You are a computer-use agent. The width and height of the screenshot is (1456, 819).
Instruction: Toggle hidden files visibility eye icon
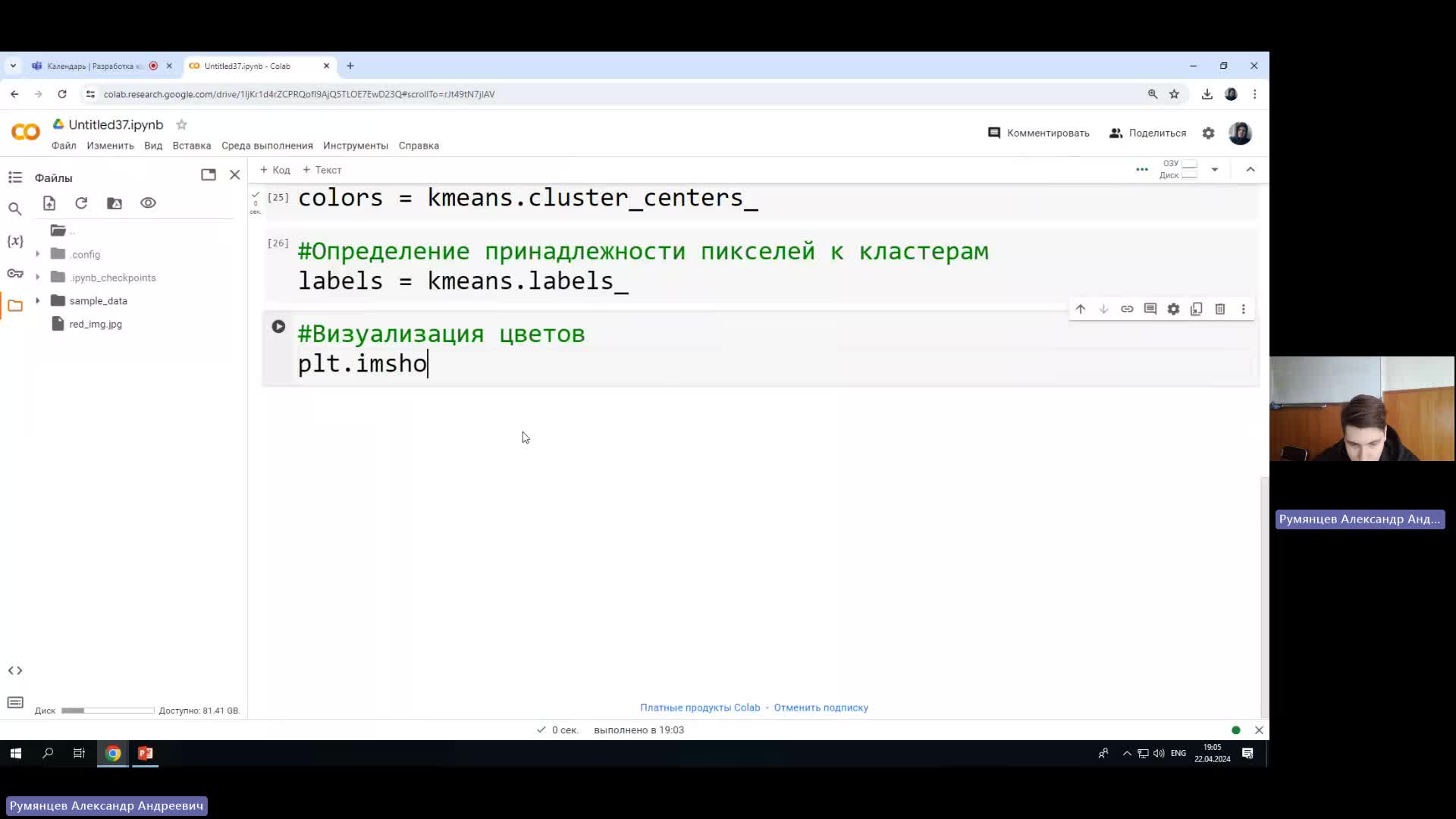pos(148,203)
